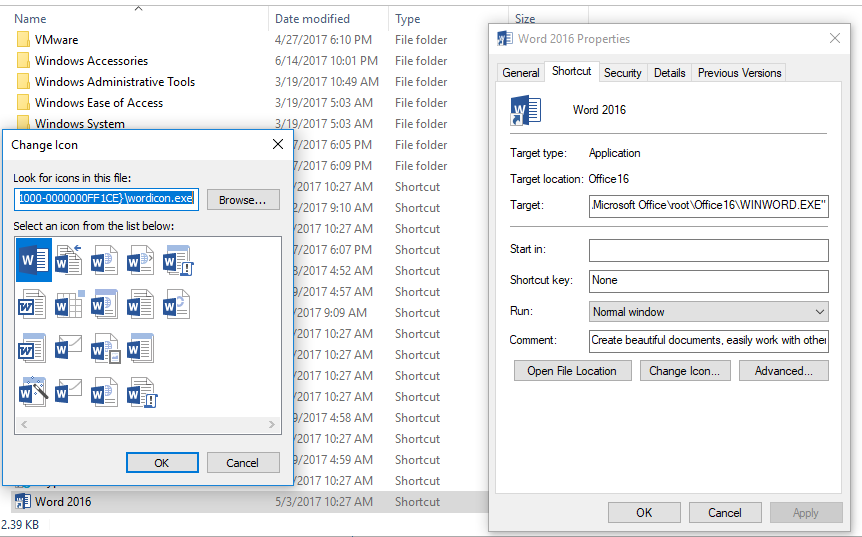862x537 pixels.
Task: Click OK in Word 2016 Properties
Action: [644, 513]
